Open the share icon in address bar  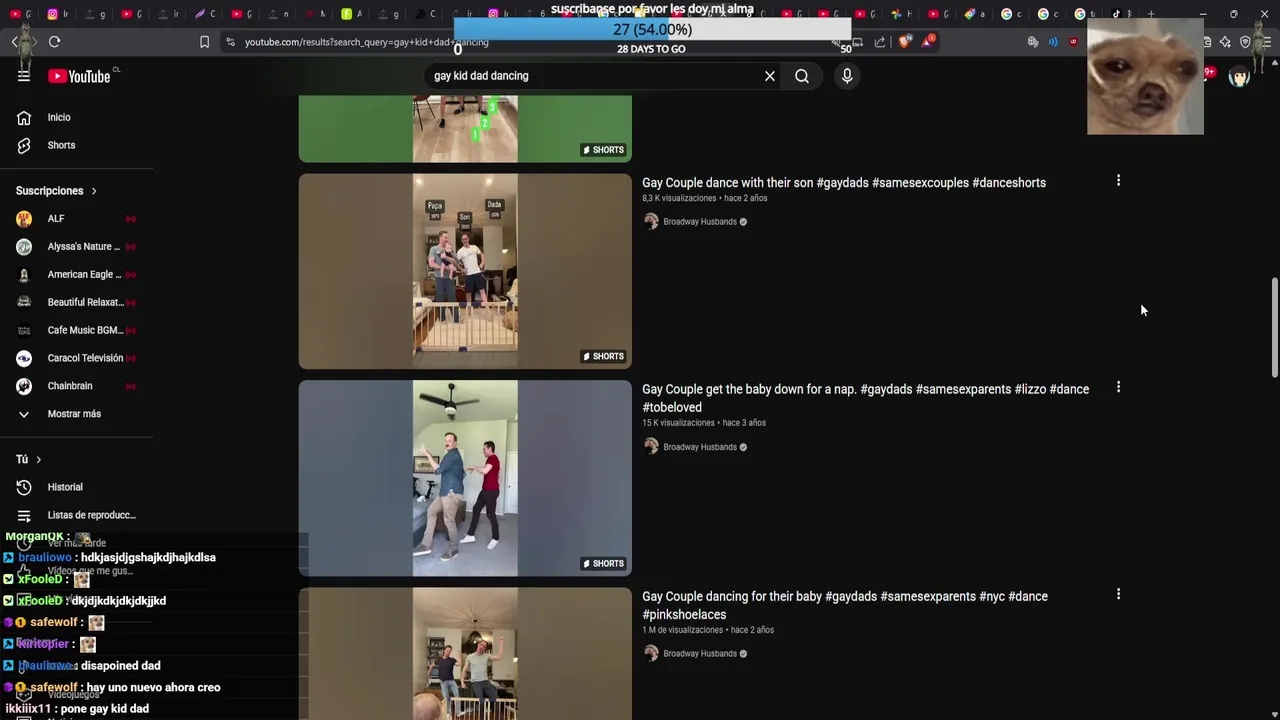[x=880, y=42]
